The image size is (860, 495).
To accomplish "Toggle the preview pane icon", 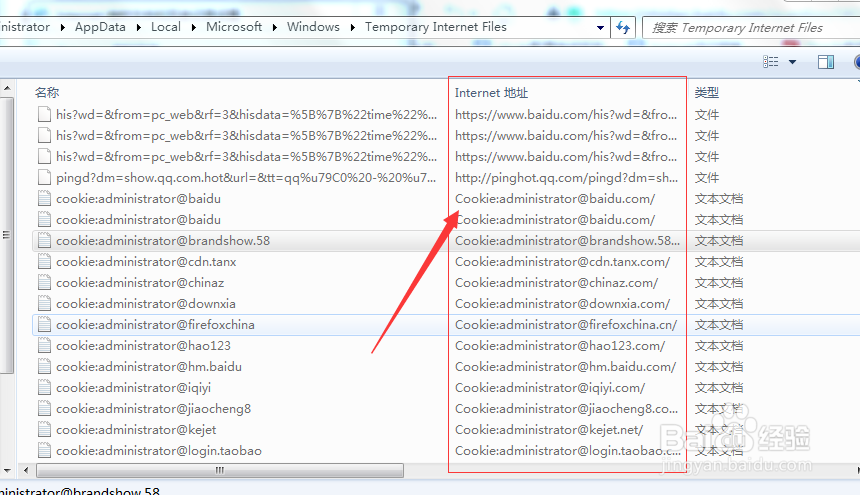I will pos(825,62).
